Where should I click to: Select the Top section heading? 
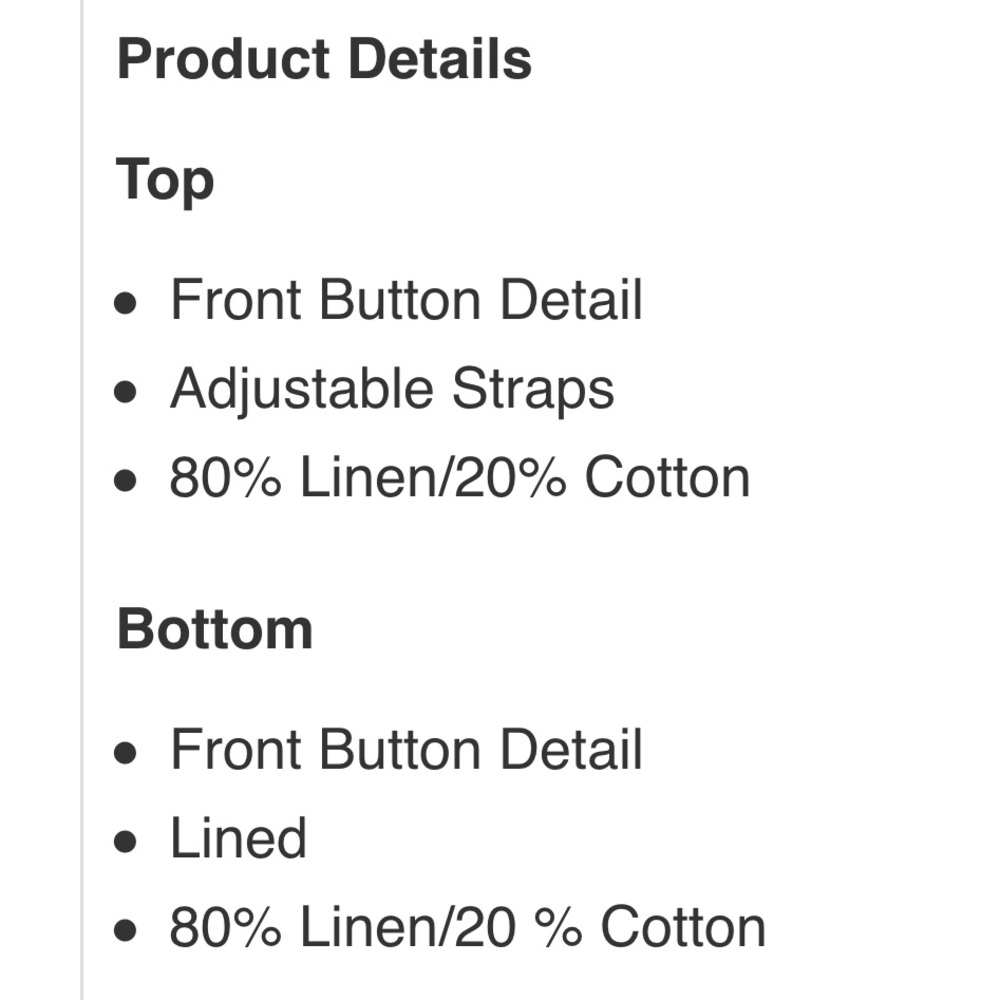point(165,181)
